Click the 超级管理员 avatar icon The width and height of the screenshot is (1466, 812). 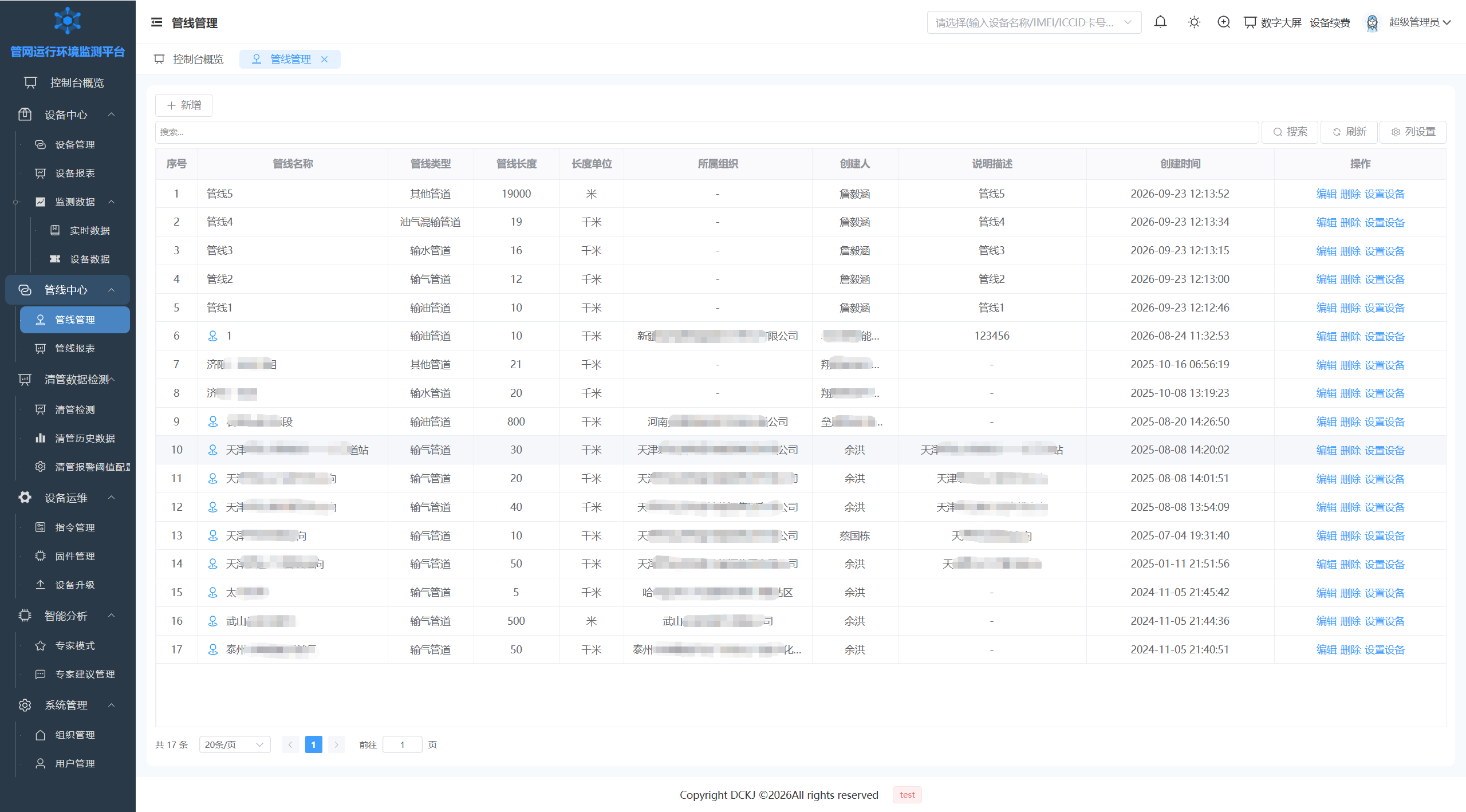pos(1372,22)
